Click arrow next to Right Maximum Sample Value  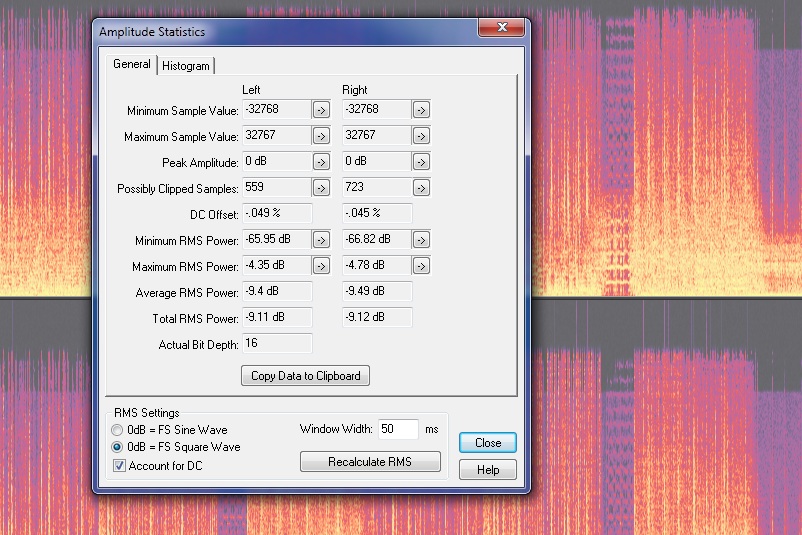(421, 136)
